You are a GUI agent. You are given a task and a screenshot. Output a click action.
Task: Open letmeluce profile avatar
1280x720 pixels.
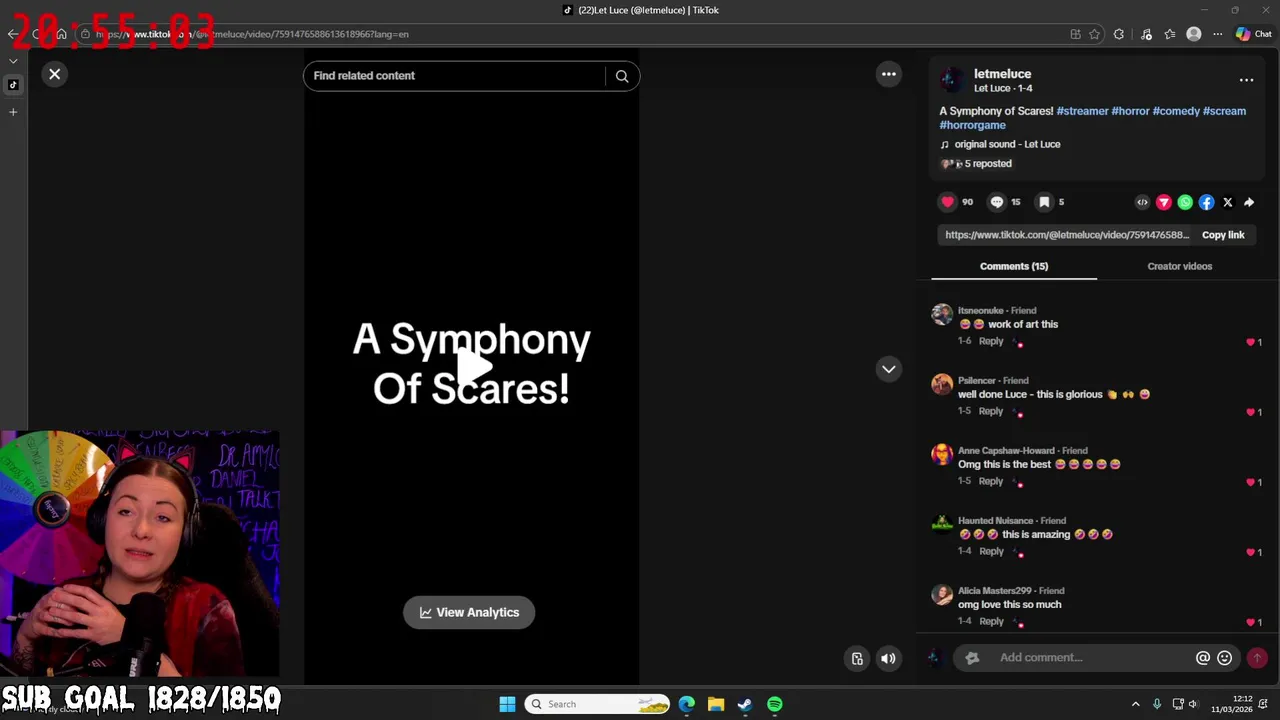(x=952, y=80)
